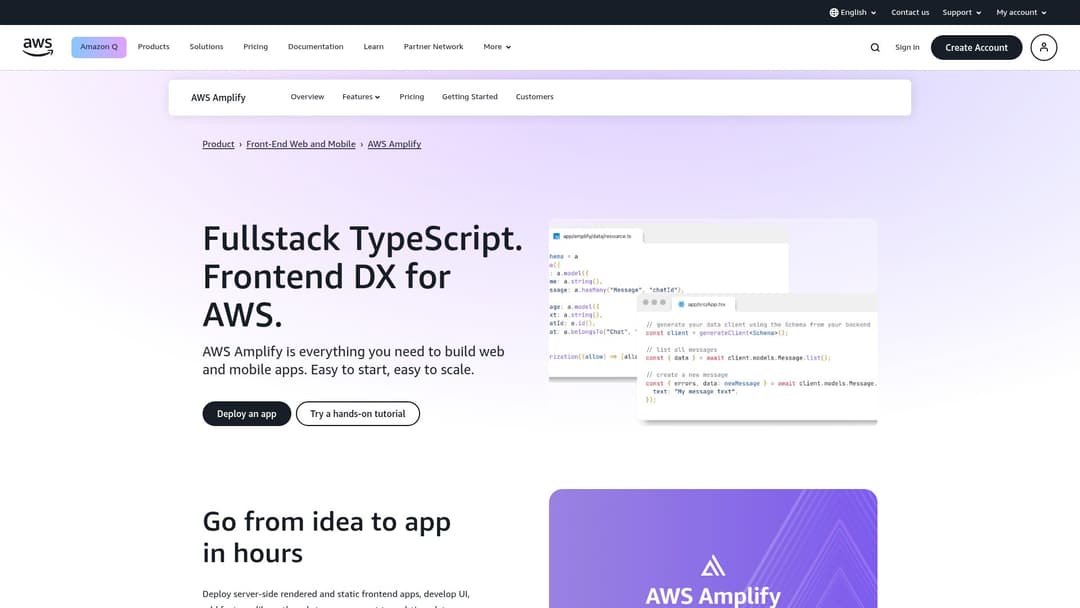Select the Getting Started tab

click(470, 97)
